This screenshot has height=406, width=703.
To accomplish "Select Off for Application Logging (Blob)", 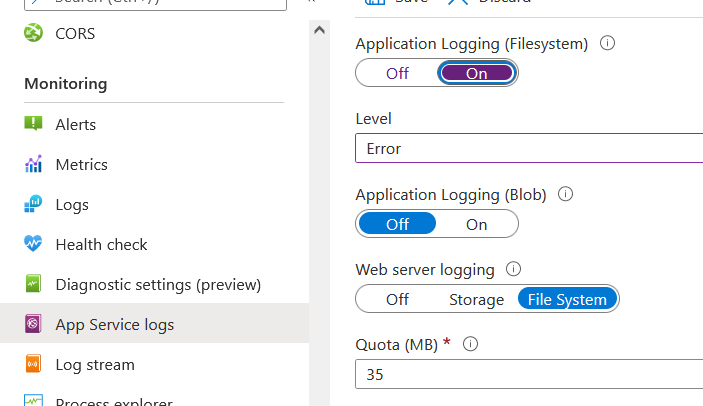I will [397, 224].
